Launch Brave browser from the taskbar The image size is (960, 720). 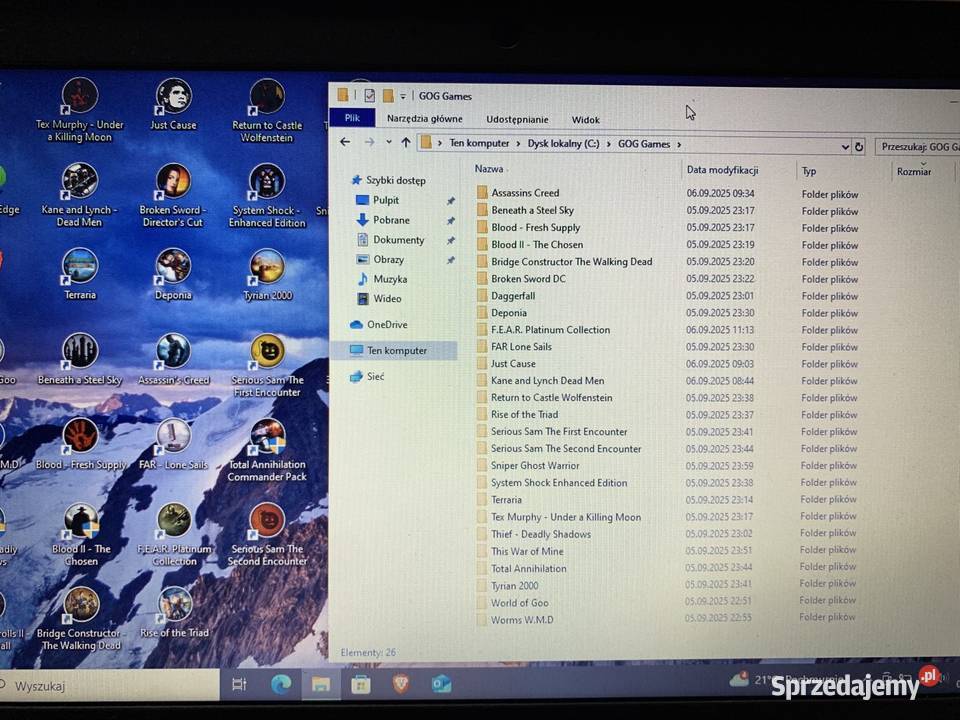tap(401, 684)
